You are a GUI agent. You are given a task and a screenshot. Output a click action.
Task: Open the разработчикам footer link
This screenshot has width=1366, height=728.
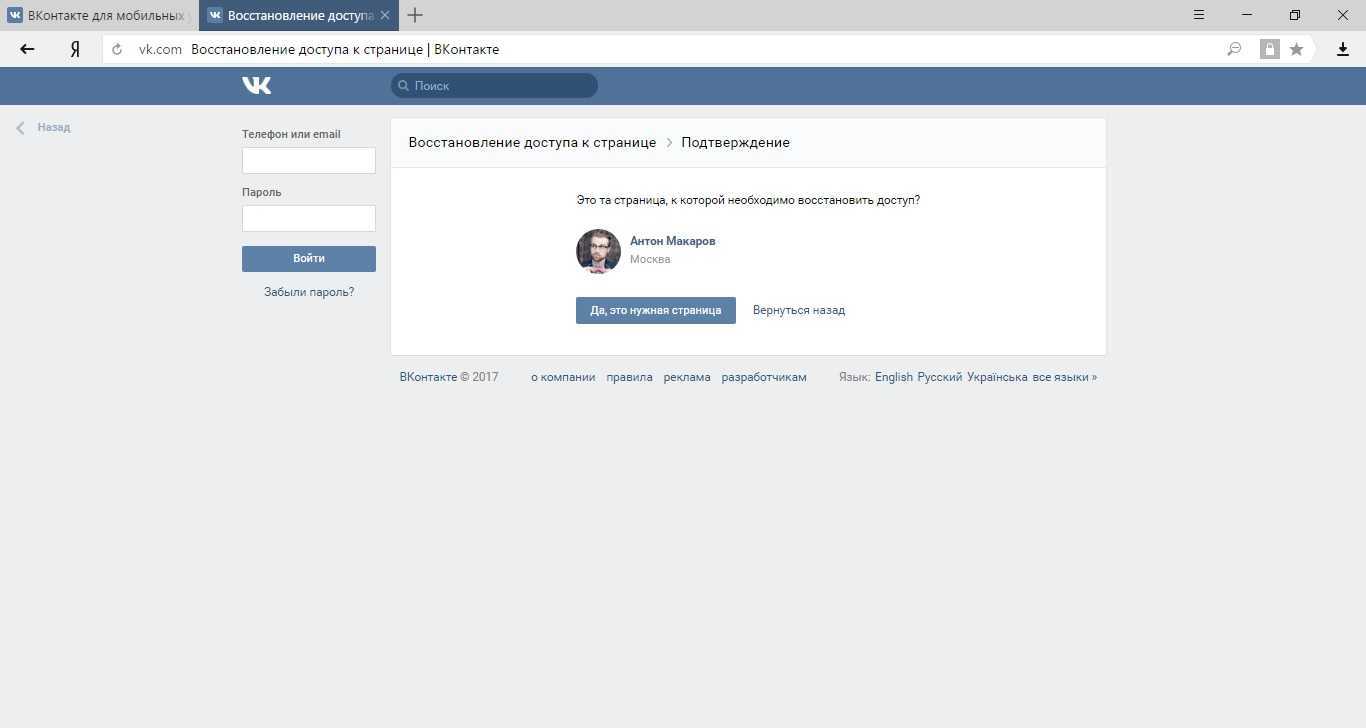tap(764, 377)
